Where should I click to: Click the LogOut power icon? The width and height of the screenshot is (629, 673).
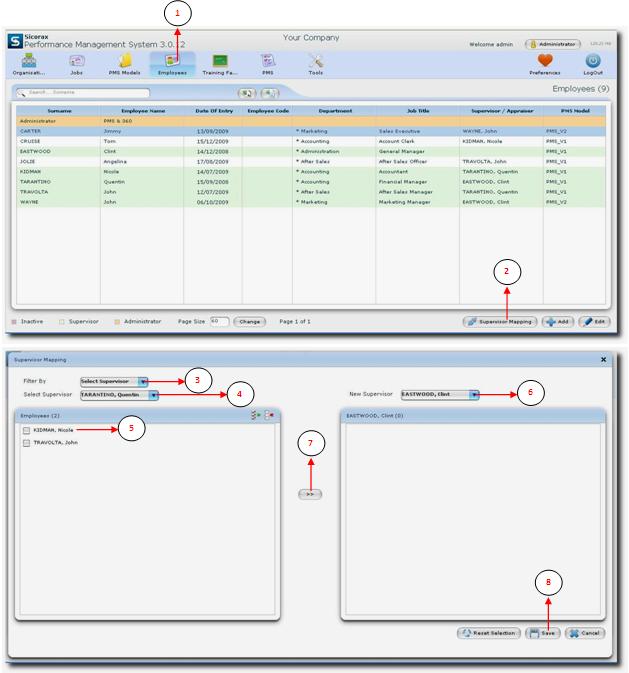tap(592, 61)
